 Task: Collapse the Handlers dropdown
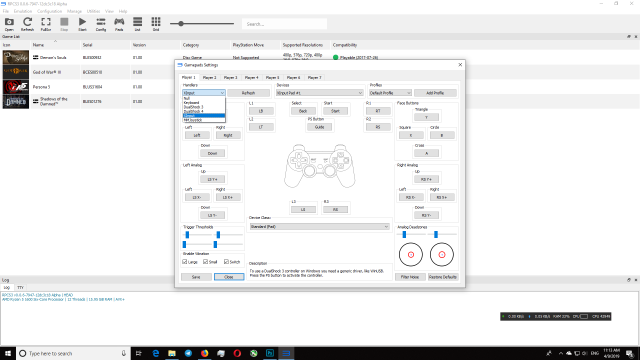coord(204,93)
